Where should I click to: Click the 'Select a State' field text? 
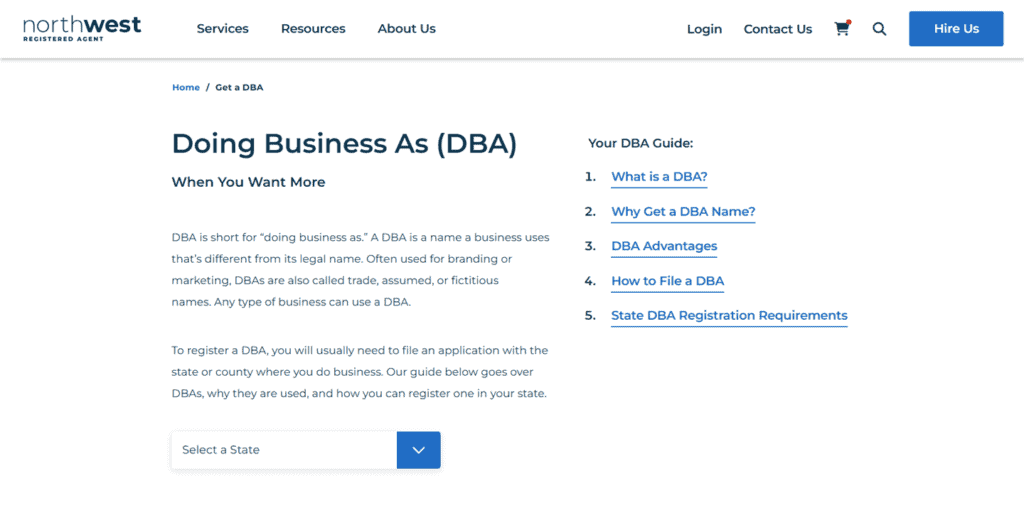[221, 450]
